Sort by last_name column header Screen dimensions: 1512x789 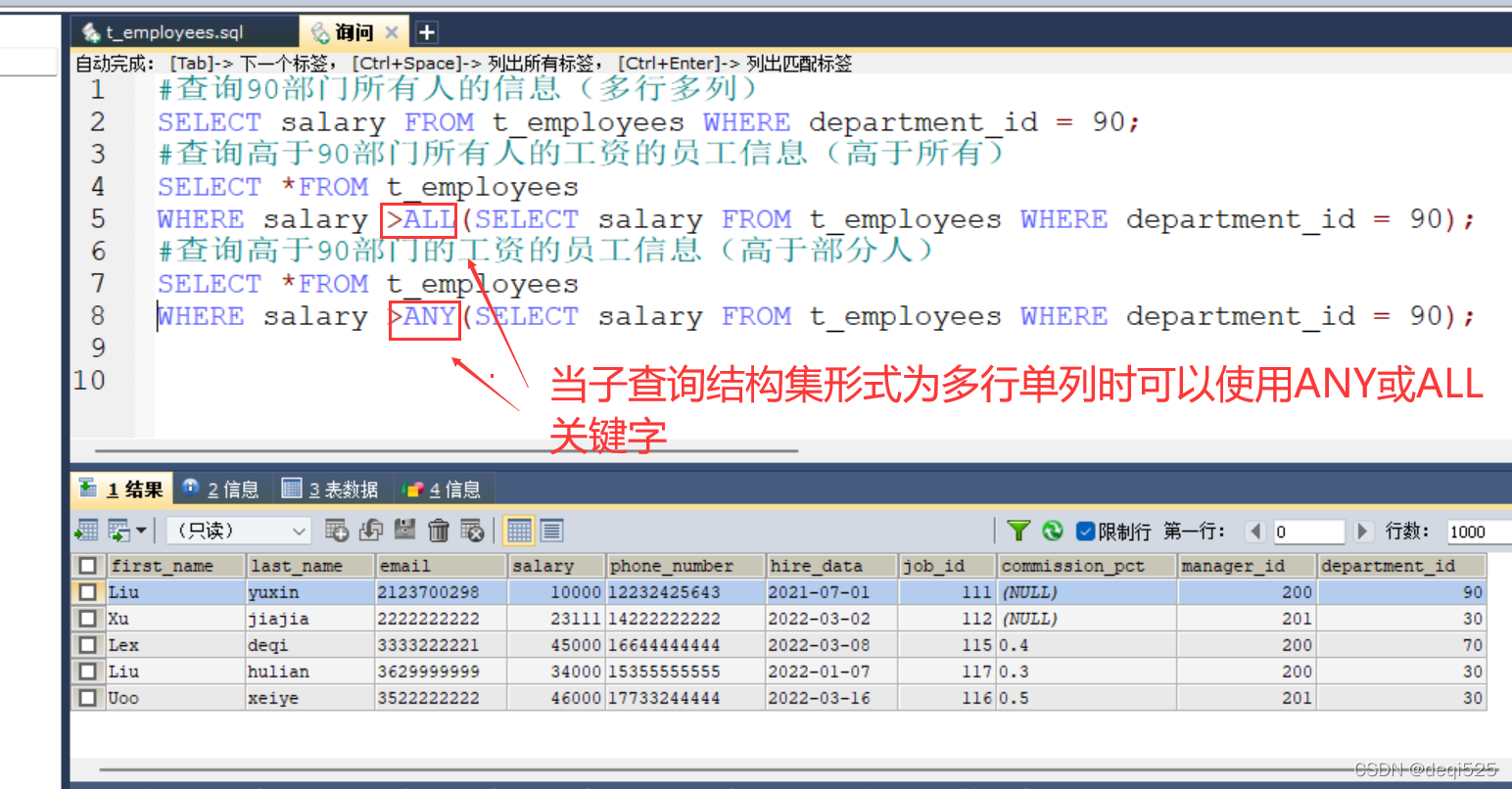pyautogui.click(x=310, y=566)
